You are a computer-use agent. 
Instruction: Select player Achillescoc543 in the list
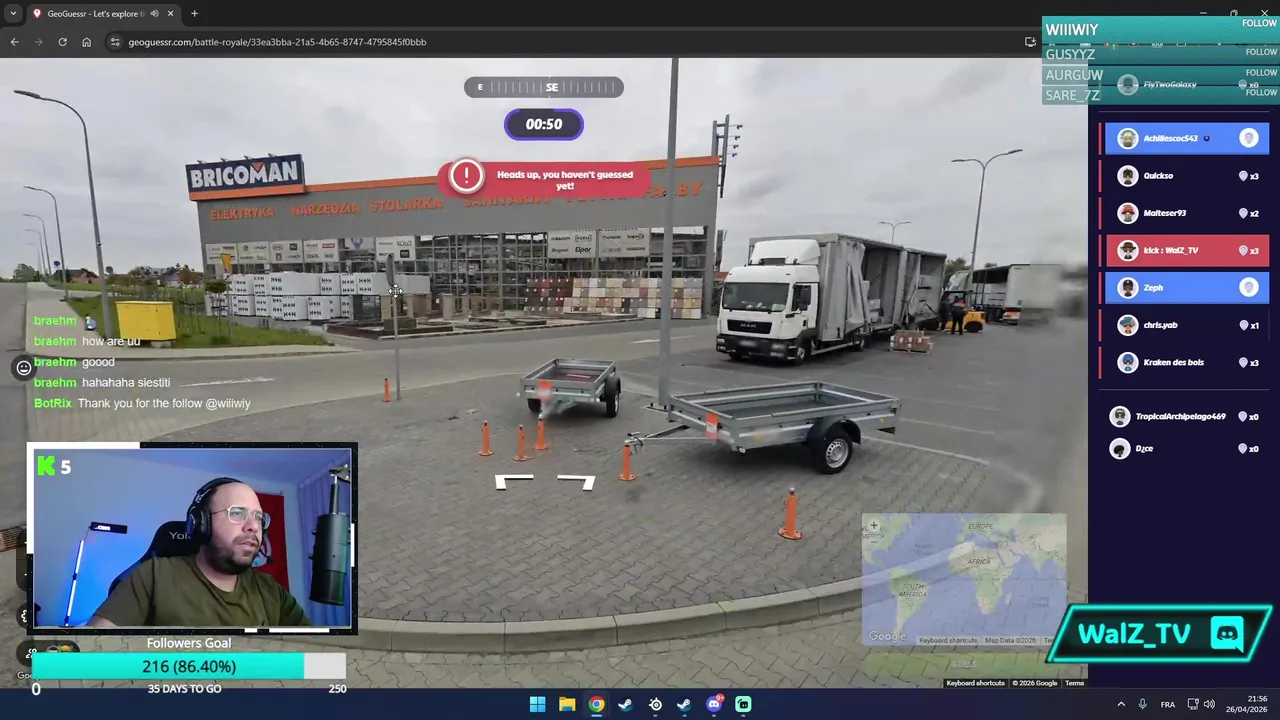pos(1187,138)
